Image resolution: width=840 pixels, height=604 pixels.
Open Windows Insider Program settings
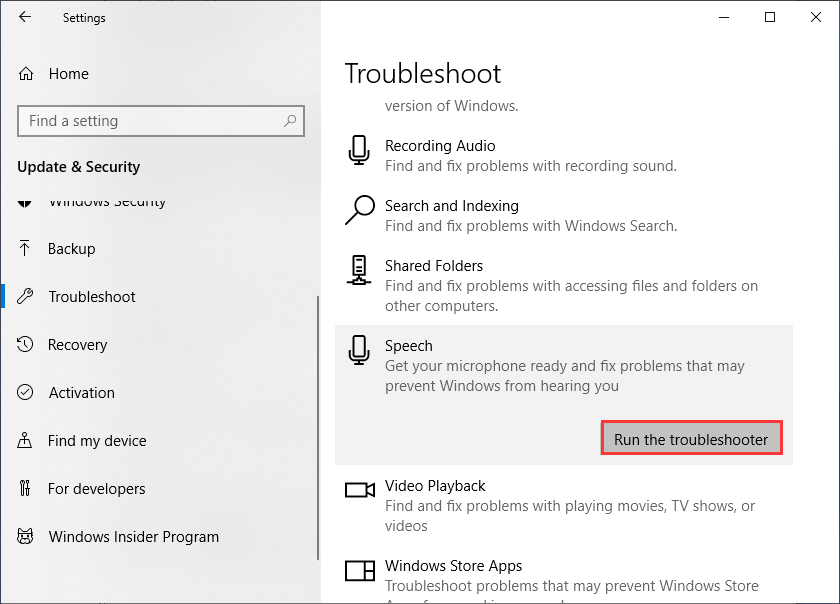(x=134, y=536)
